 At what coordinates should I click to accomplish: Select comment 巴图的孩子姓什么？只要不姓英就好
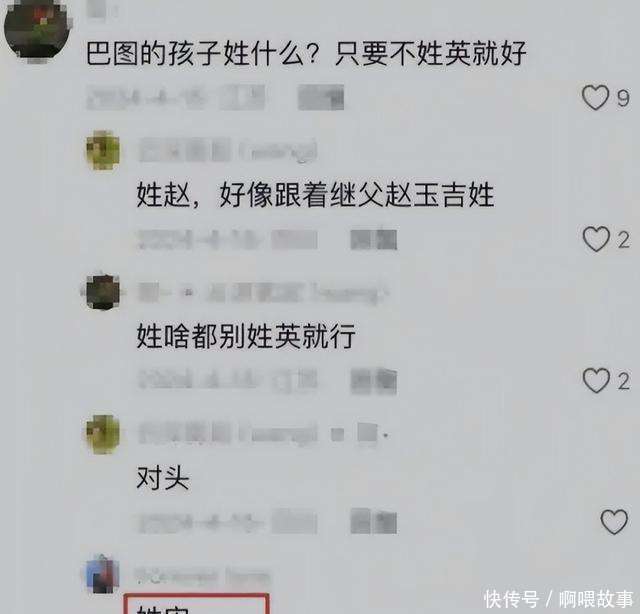click(x=306, y=53)
